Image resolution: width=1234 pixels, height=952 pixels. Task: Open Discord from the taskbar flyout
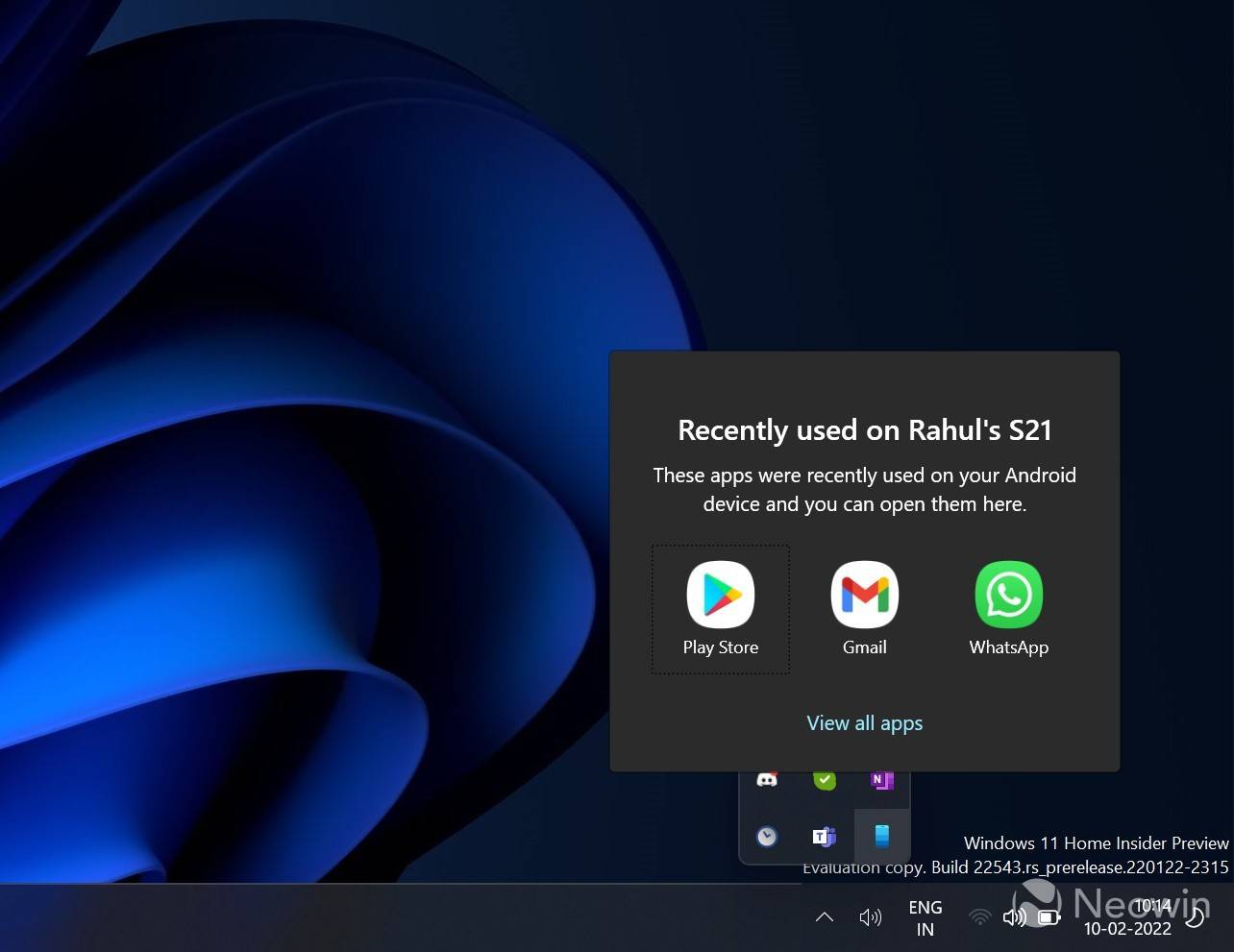(x=767, y=779)
